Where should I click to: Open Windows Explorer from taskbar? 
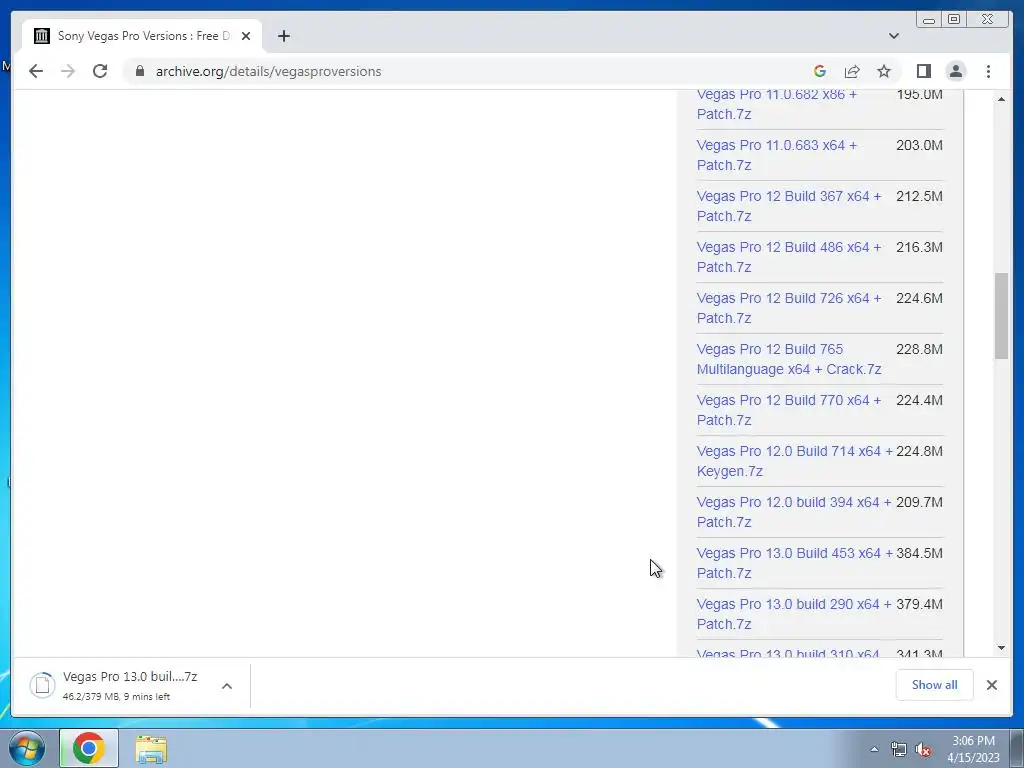pyautogui.click(x=151, y=749)
